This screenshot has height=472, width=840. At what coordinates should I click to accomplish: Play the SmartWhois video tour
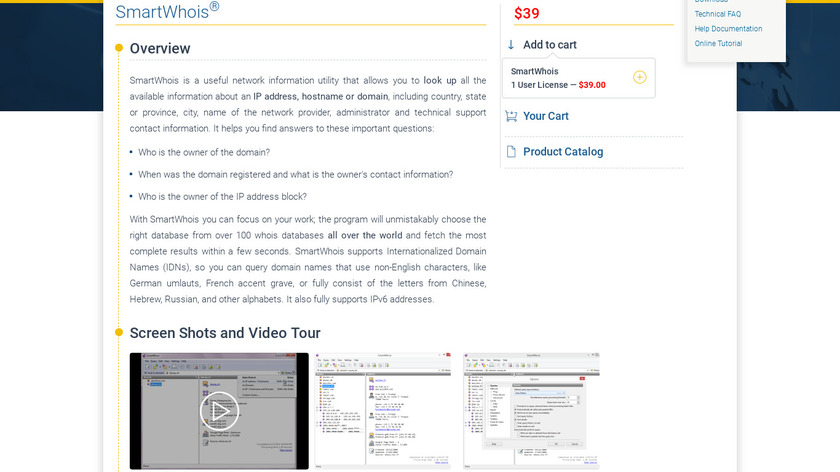(x=219, y=411)
